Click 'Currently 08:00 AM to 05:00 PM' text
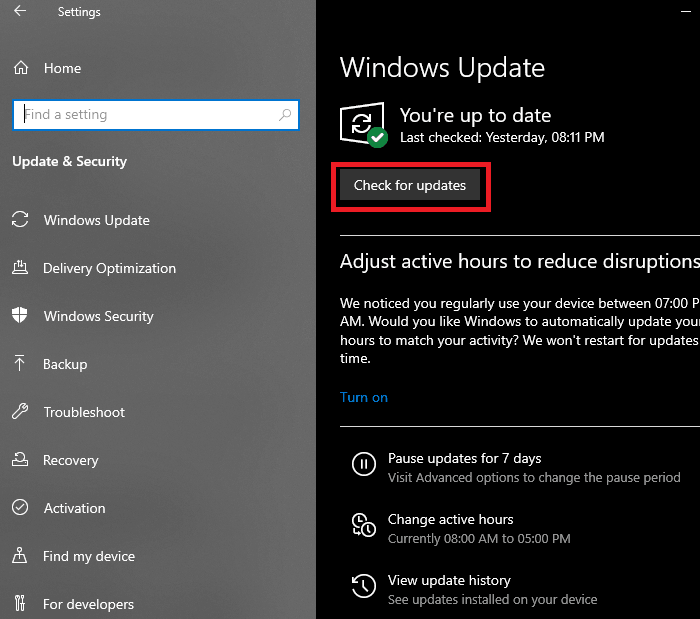The height and width of the screenshot is (619, 700). (x=479, y=539)
